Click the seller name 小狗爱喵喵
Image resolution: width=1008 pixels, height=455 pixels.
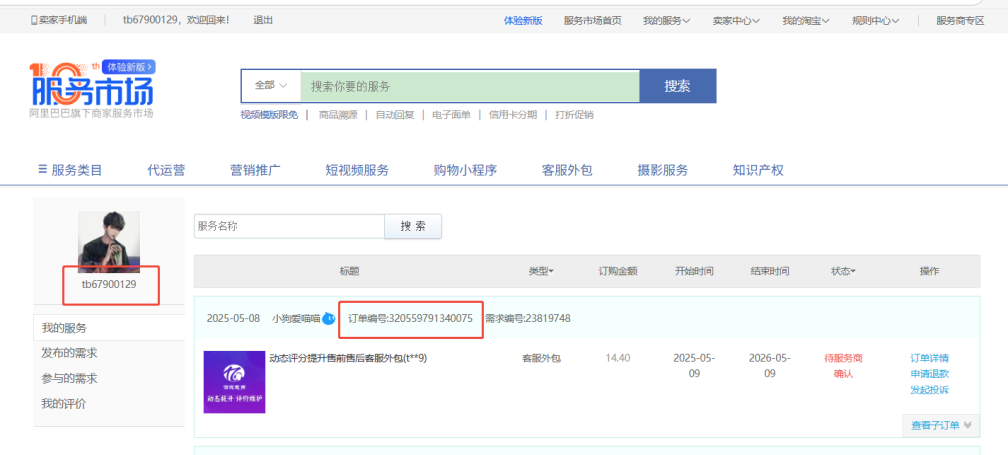(296, 318)
